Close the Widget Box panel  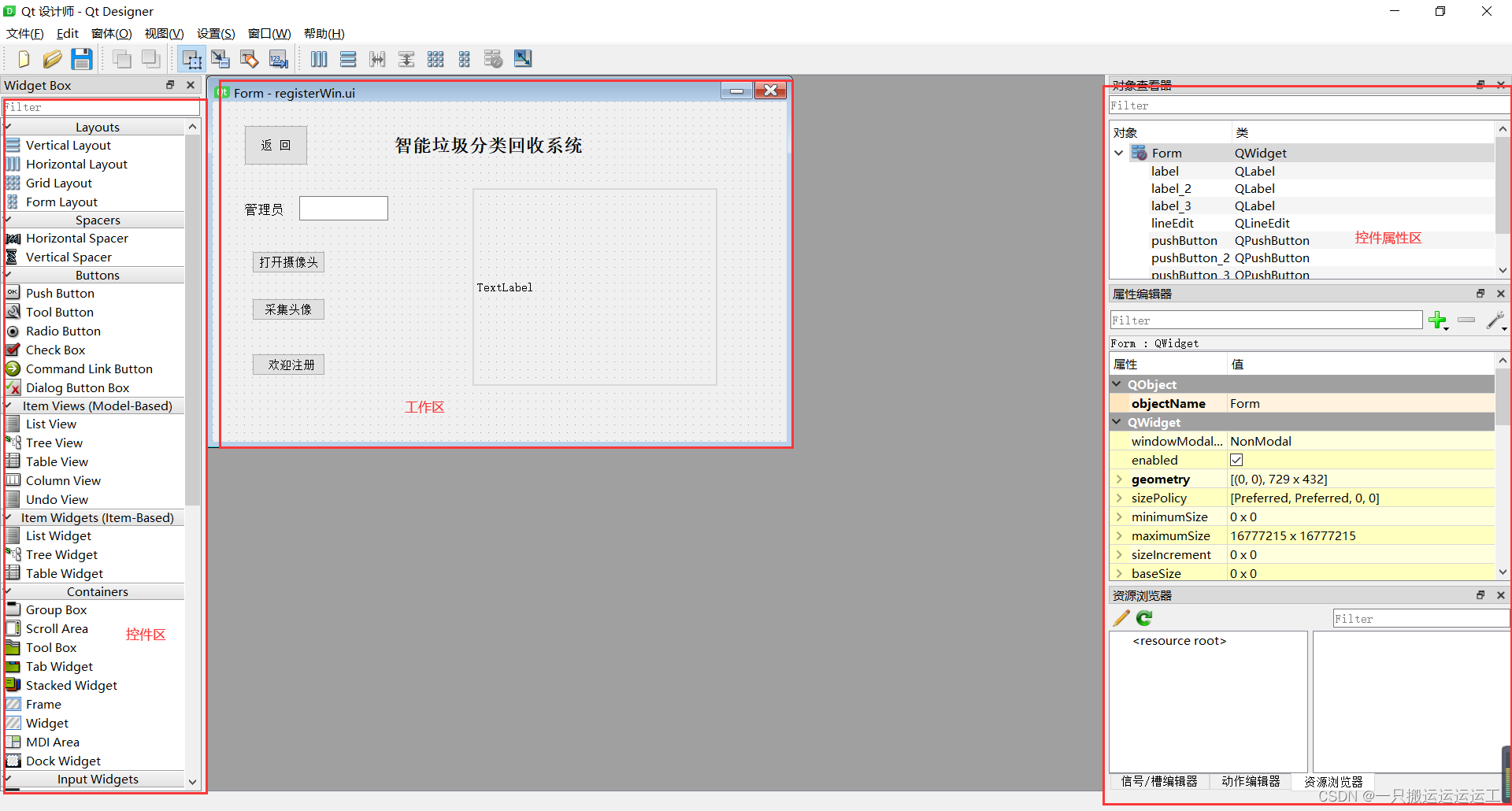coord(190,85)
